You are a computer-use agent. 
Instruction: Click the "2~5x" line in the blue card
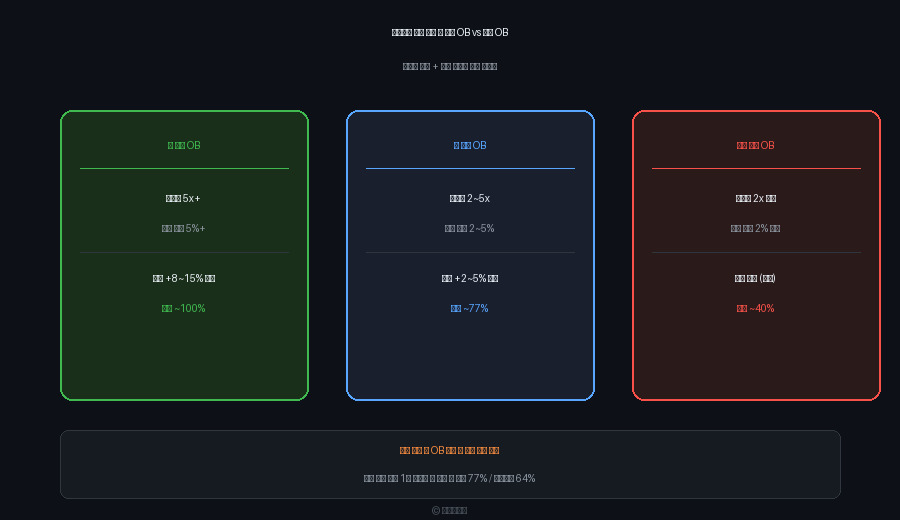(x=470, y=199)
